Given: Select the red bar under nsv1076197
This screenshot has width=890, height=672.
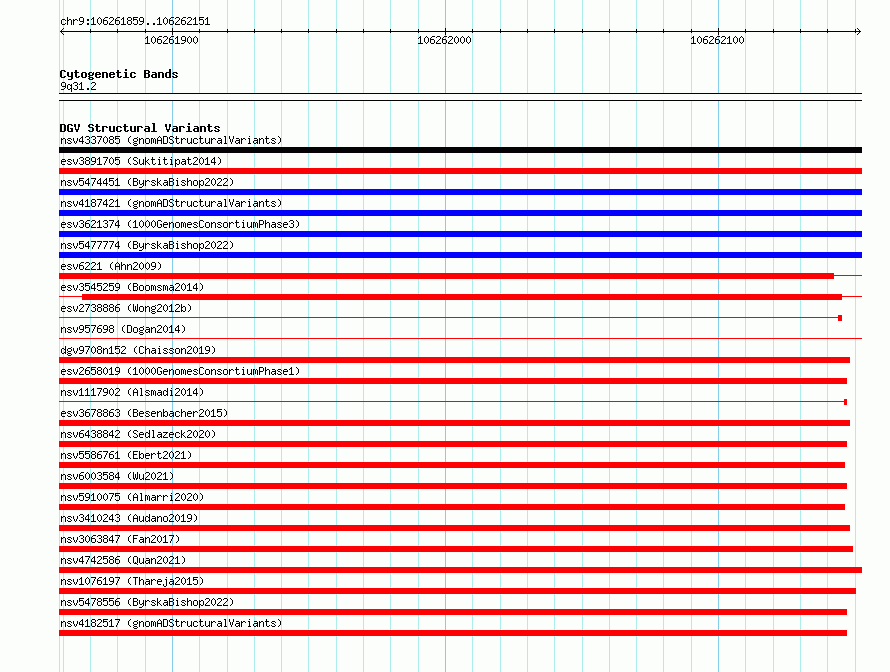Looking at the screenshot, I should (x=457, y=591).
